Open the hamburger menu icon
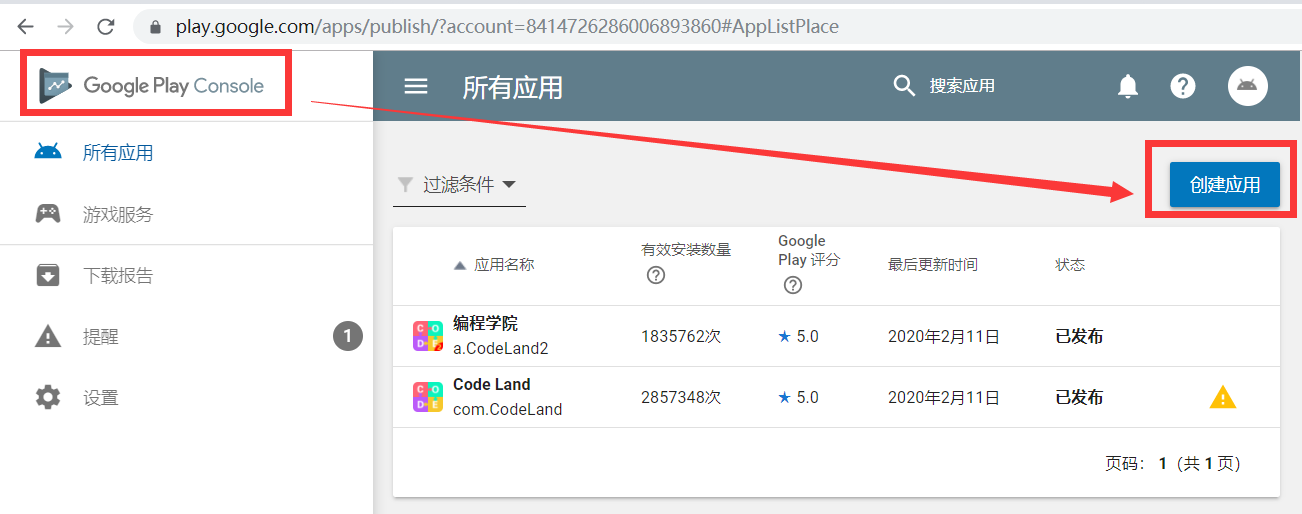The height and width of the screenshot is (514, 1302). coord(416,87)
